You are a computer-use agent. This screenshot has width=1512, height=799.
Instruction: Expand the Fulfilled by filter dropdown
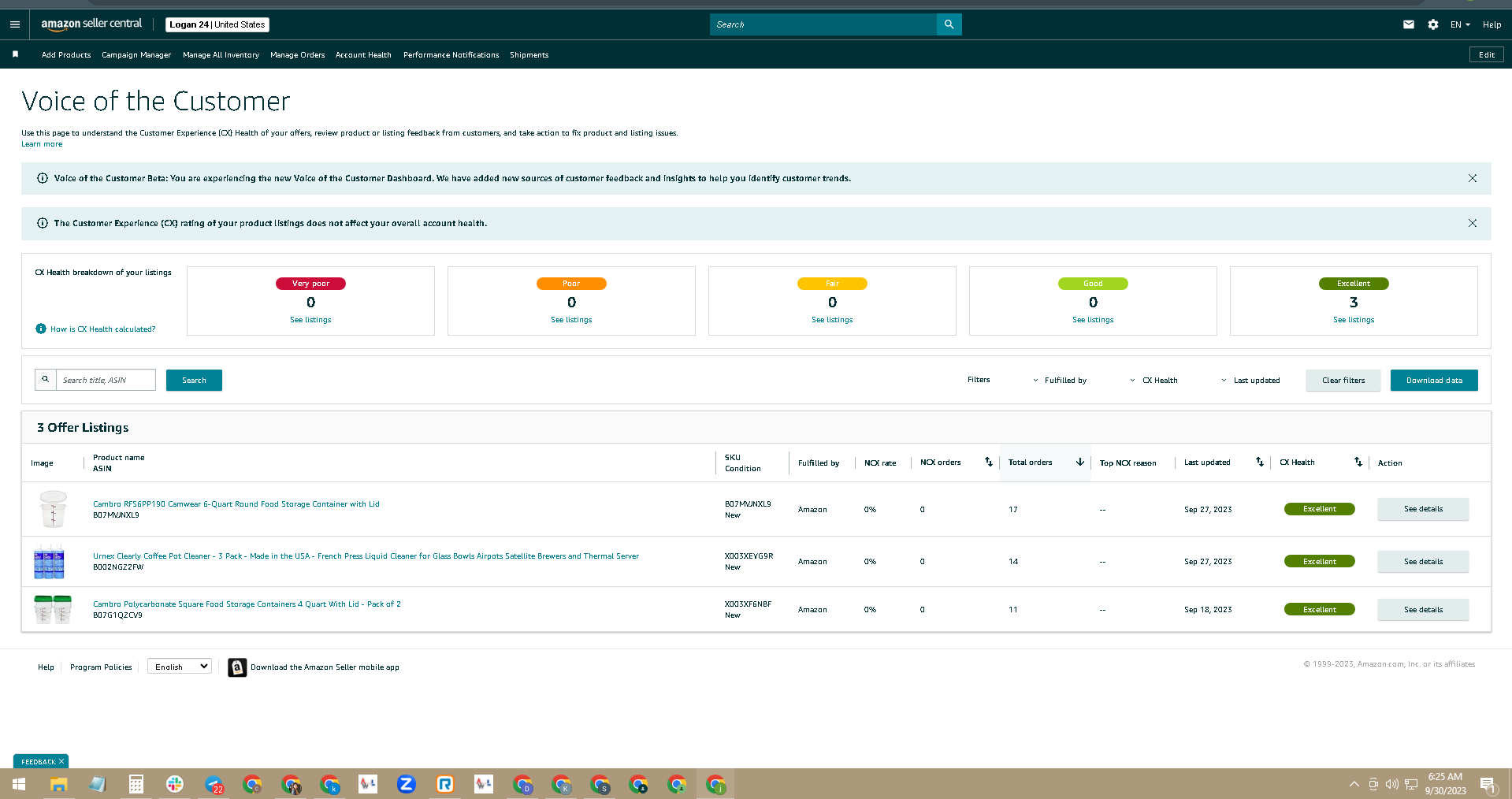(x=1060, y=381)
